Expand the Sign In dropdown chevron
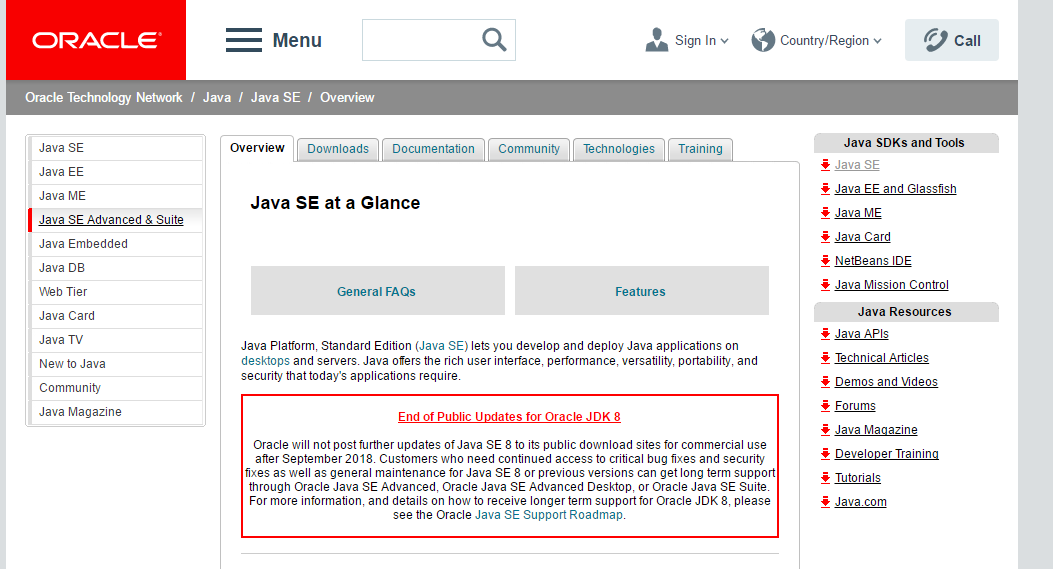Screen dimensions: 1053x569 click(725, 41)
